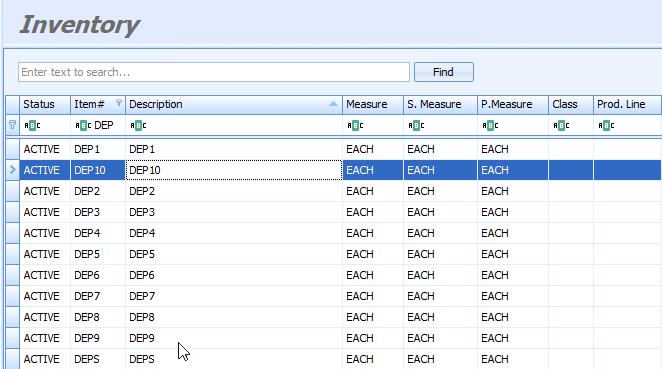Select the DEP4 item number cell
Image resolution: width=662 pixels, height=369 pixels.
coord(98,233)
